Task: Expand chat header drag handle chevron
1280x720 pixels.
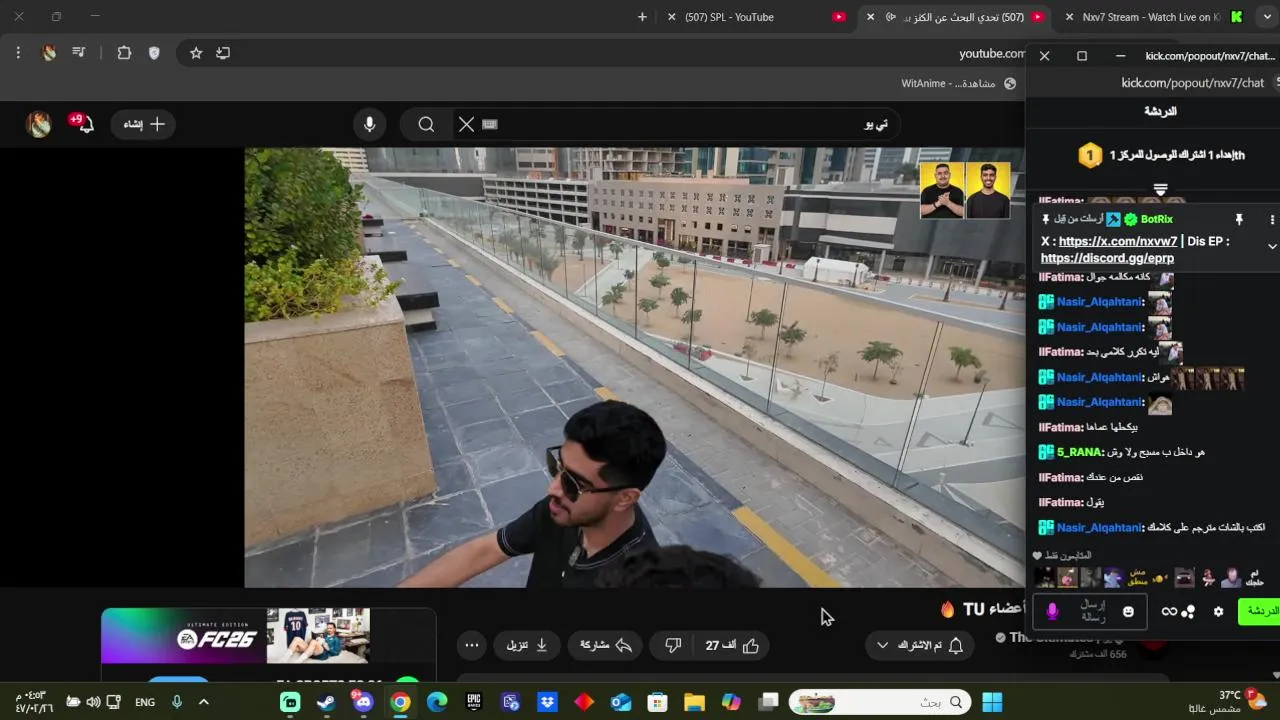Action: [1160, 189]
